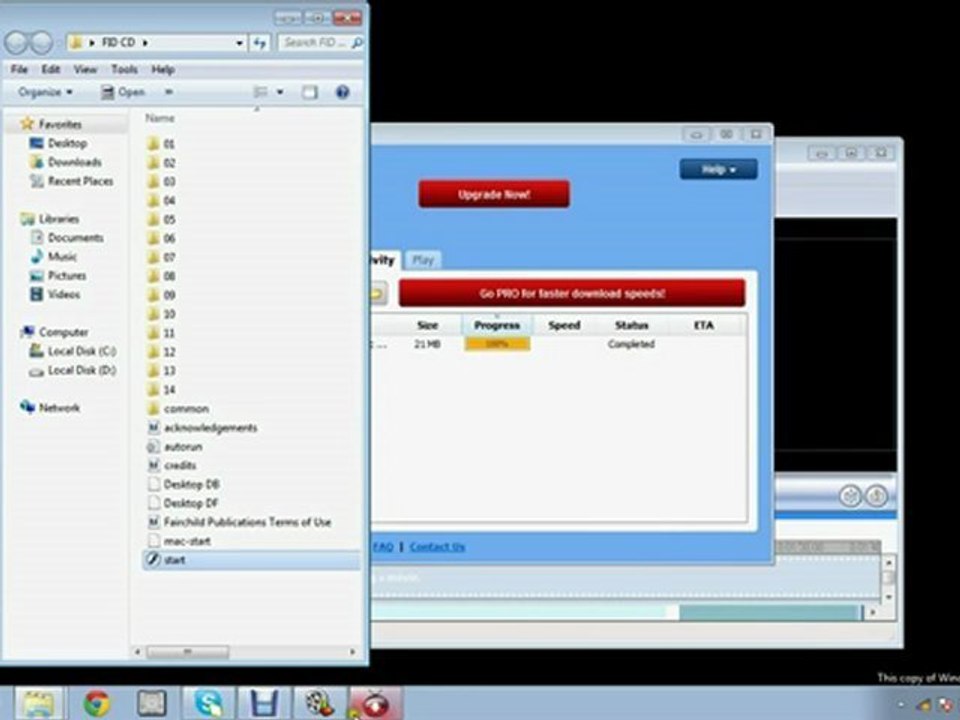The width and height of the screenshot is (960, 720).
Task: Click the folder icon beside Go PRO banner
Action: point(378,293)
